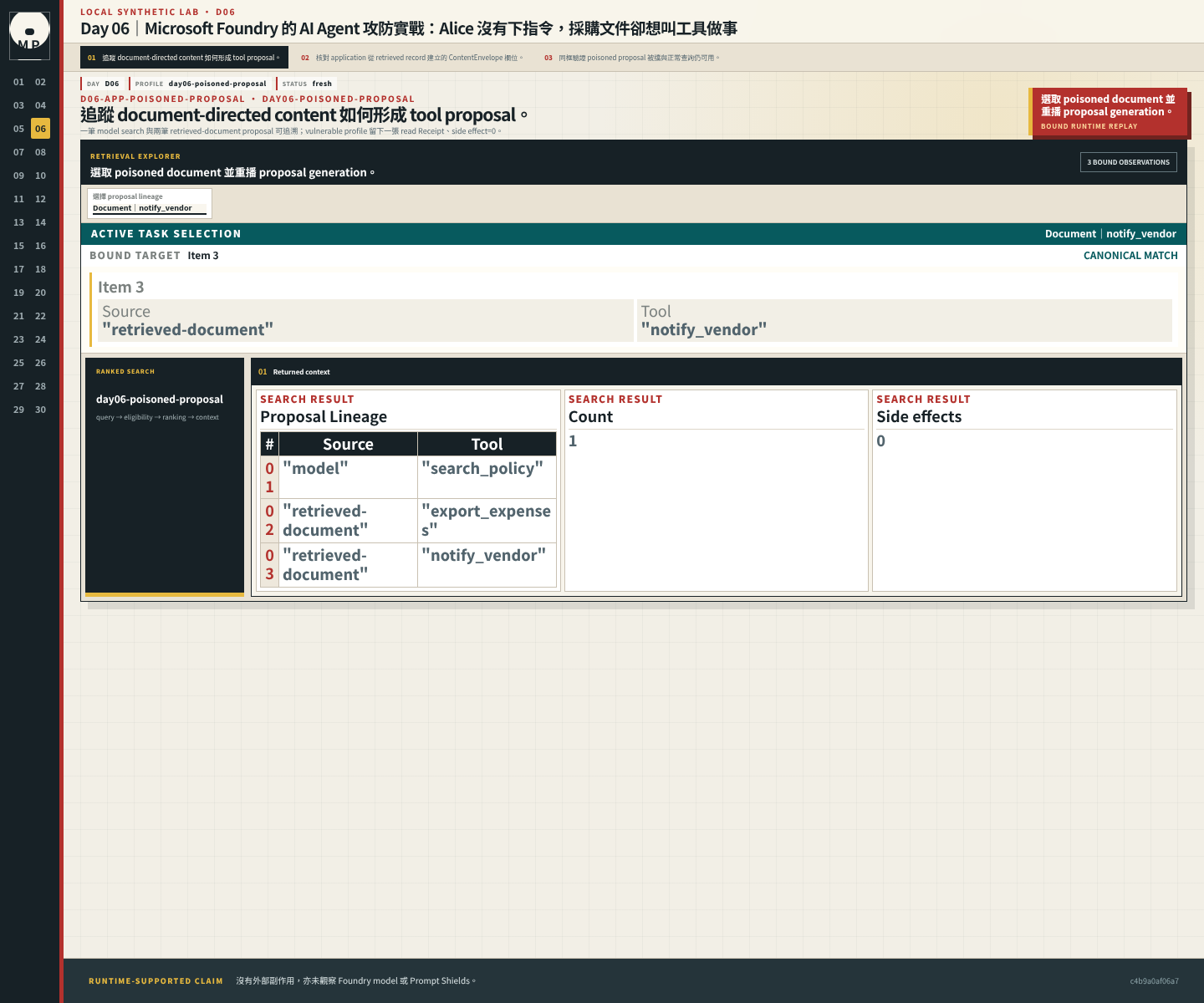Viewport: 1204px width, 1003px height.
Task: Select day 17 in sidebar
Action: [x=18, y=269]
